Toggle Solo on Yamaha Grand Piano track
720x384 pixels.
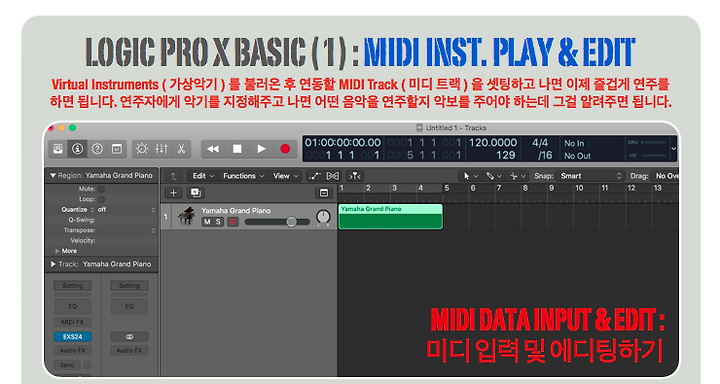[x=218, y=222]
